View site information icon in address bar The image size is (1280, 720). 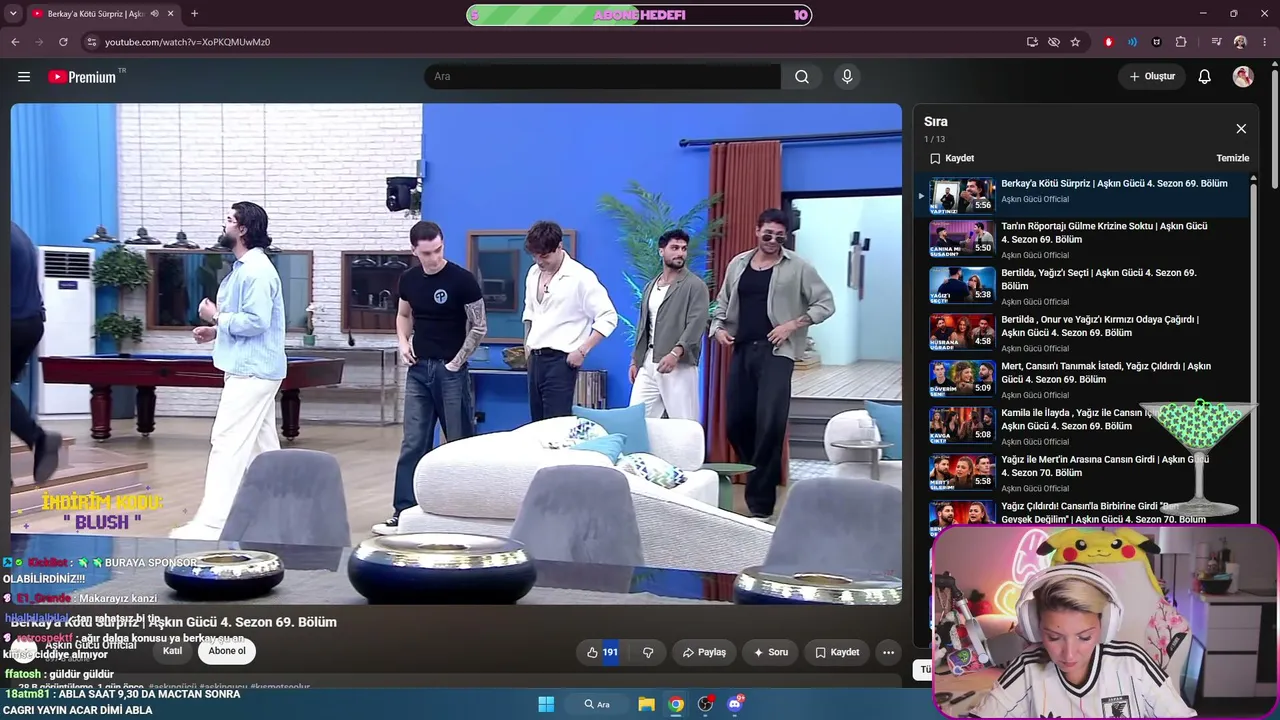(x=92, y=42)
